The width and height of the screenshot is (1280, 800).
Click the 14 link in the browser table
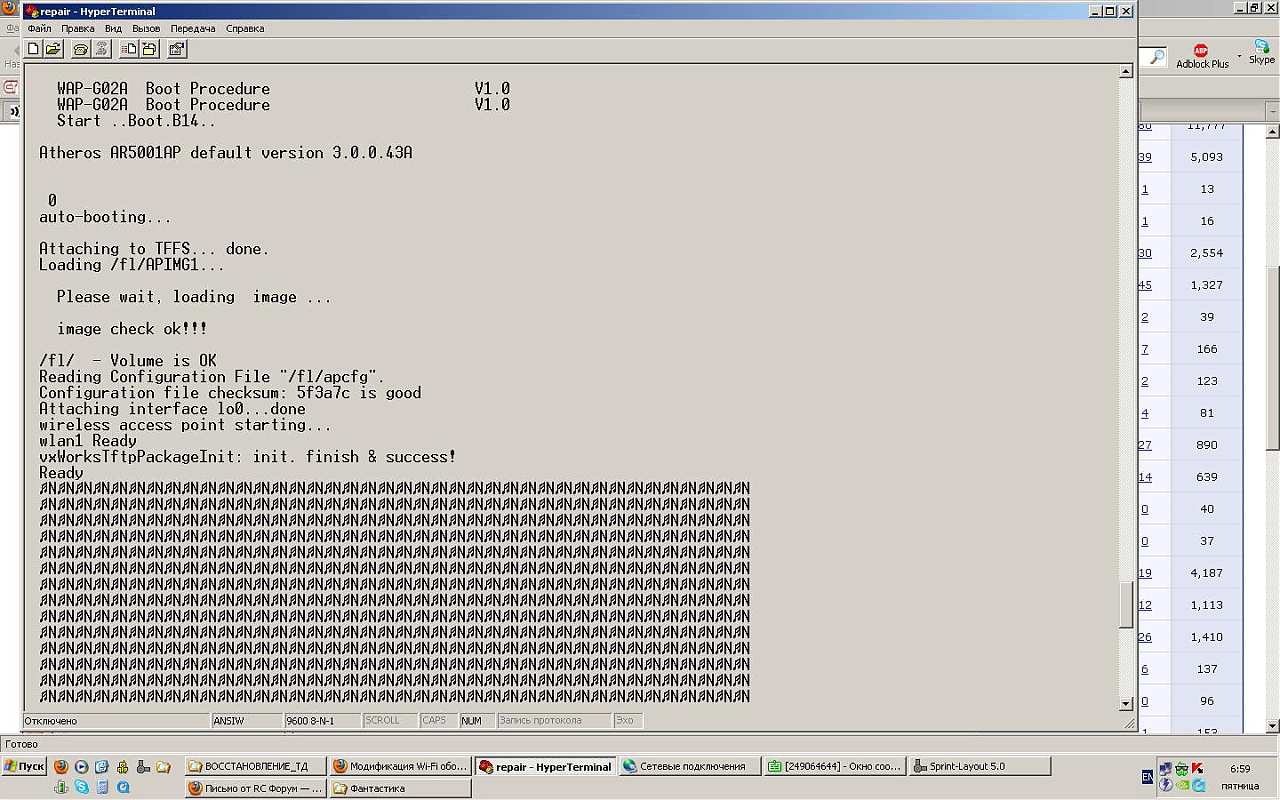click(1145, 477)
